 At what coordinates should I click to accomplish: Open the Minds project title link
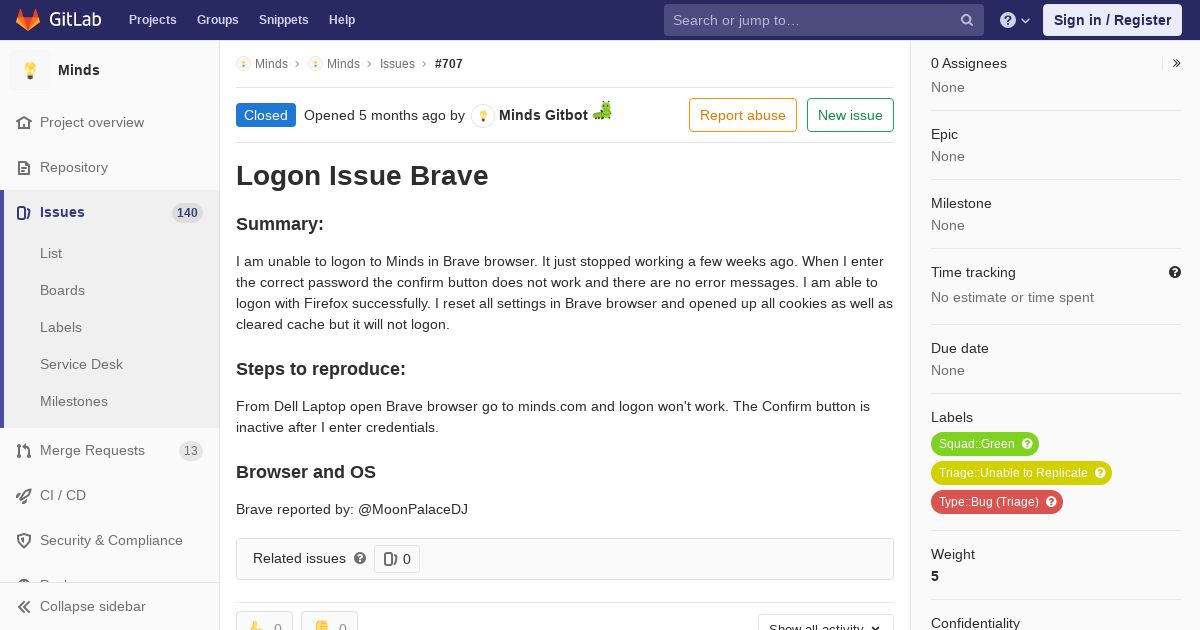pos(79,70)
